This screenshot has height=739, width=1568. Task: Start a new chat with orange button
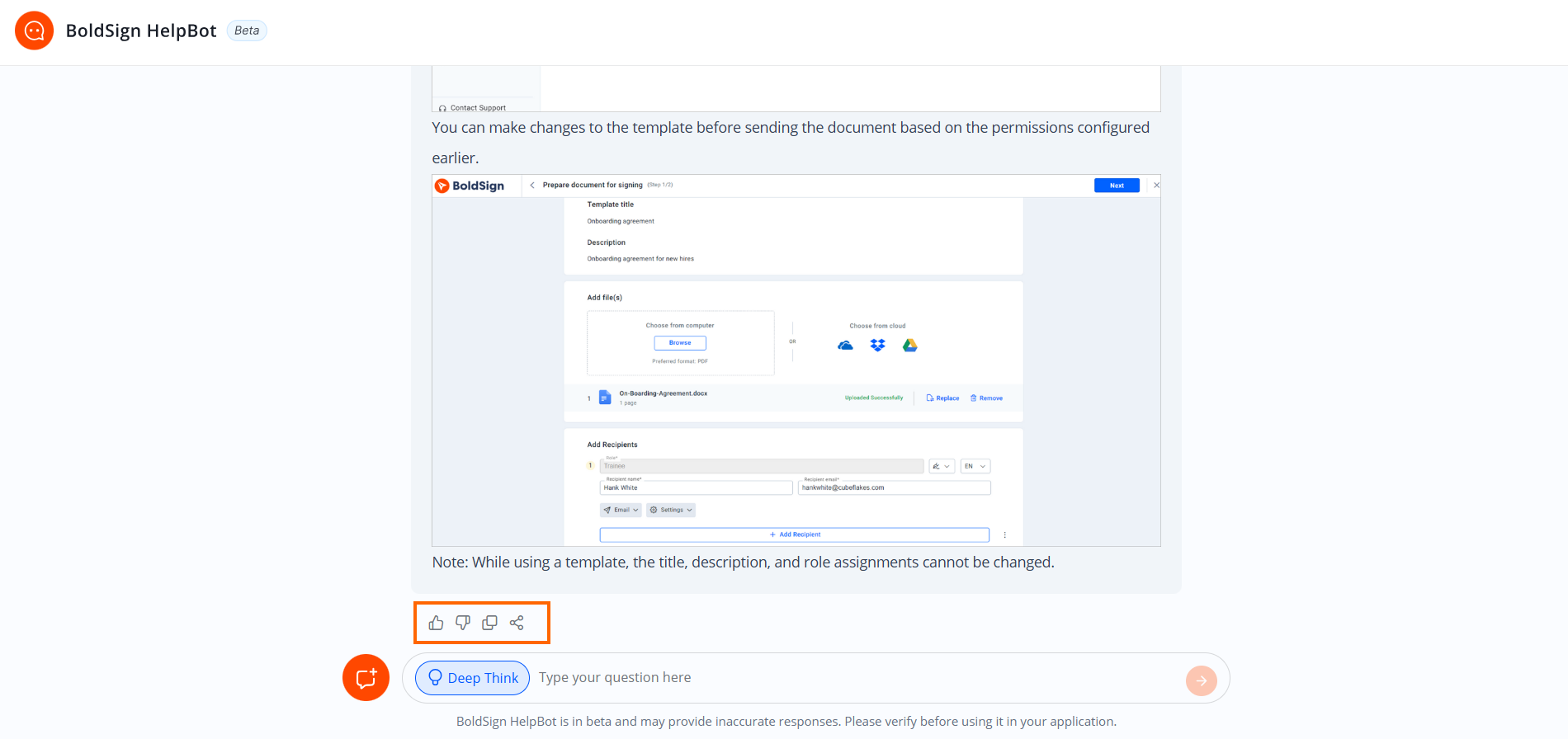[x=366, y=678]
